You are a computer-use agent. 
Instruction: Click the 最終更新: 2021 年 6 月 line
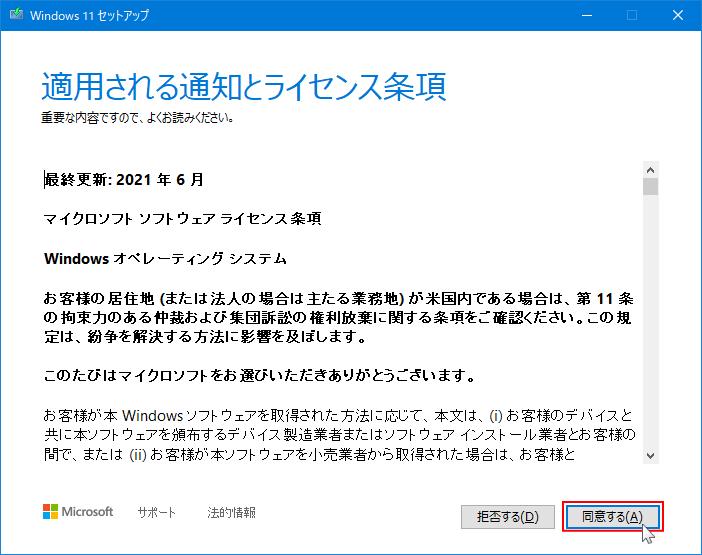(124, 179)
